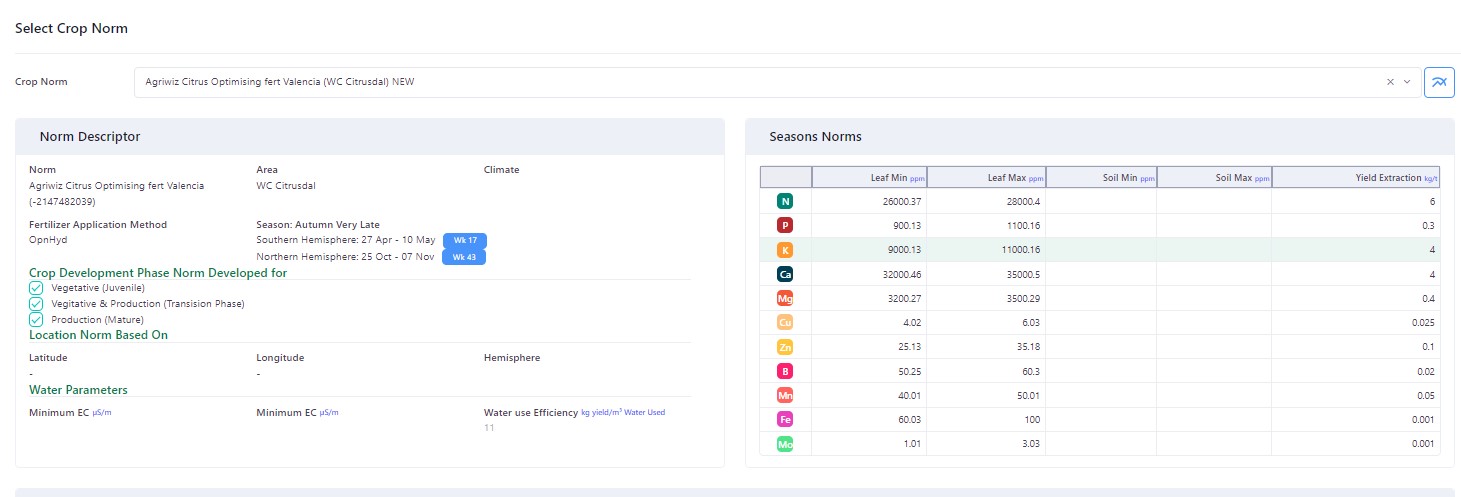
Task: Select the Mo molybdenum element badge
Action: [x=785, y=444]
